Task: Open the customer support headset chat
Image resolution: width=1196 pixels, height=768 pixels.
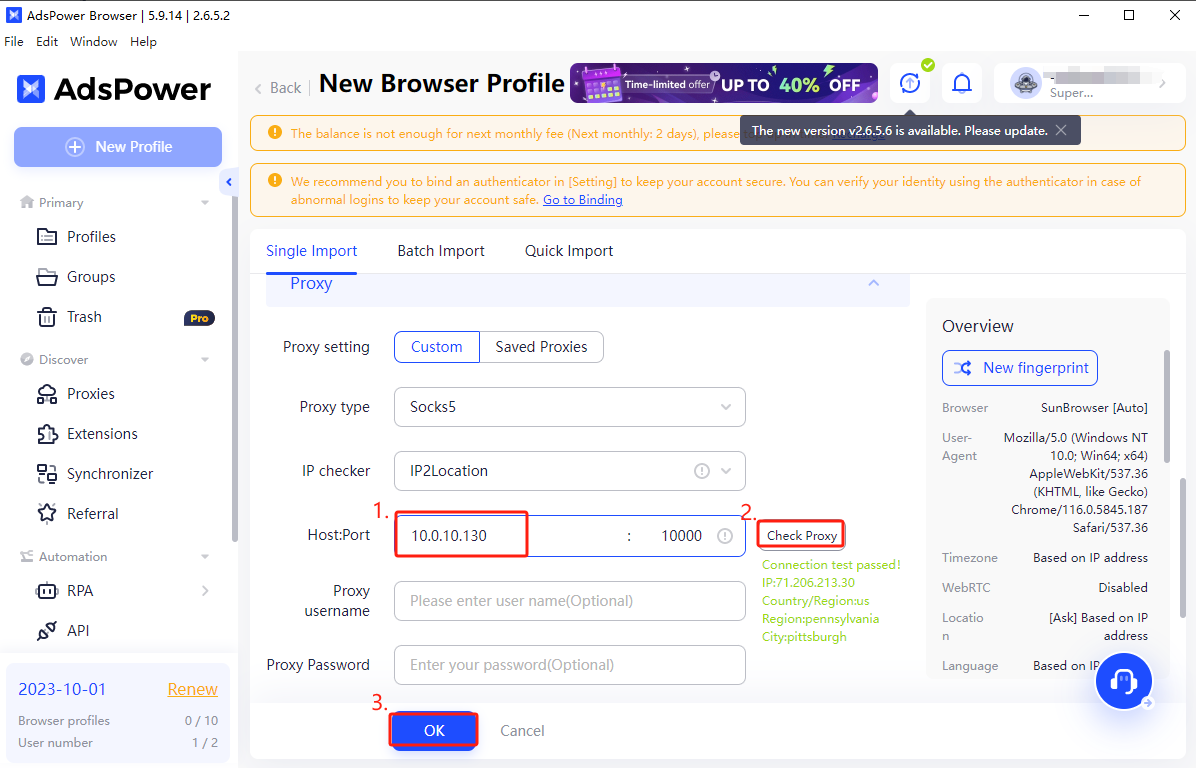Action: (1124, 682)
